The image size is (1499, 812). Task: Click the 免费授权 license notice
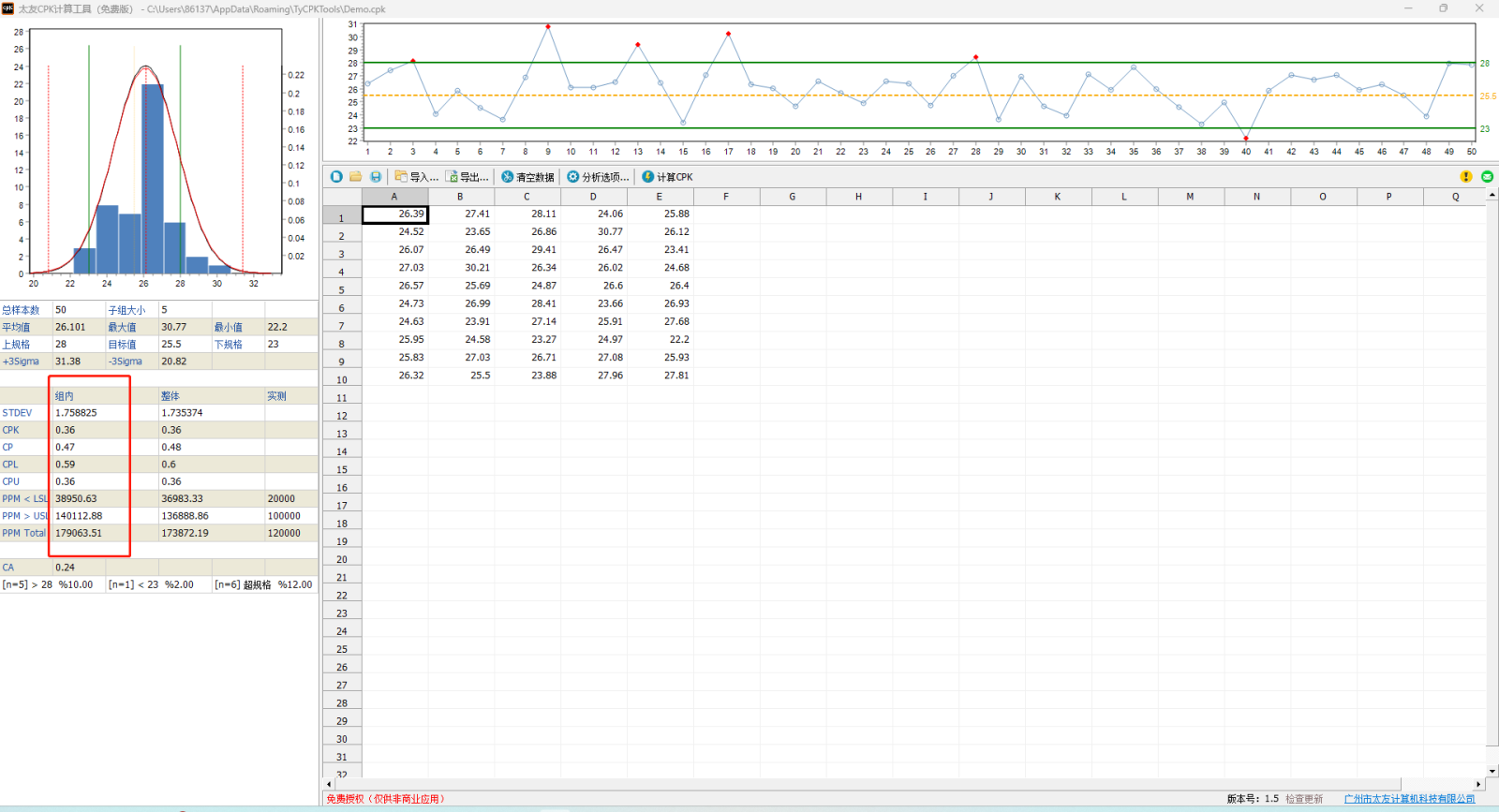(x=386, y=799)
